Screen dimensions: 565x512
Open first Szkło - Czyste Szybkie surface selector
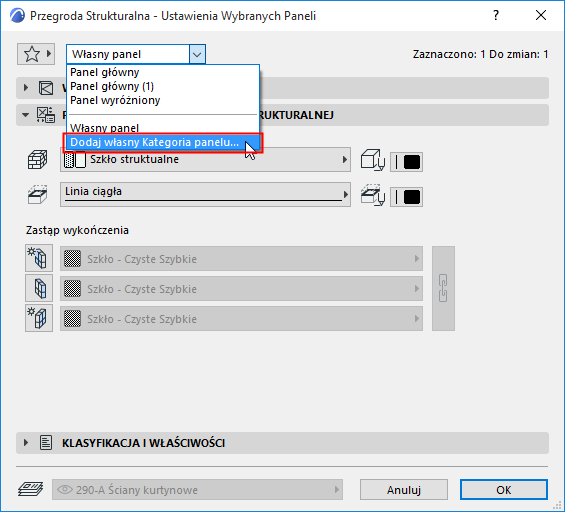[241, 259]
